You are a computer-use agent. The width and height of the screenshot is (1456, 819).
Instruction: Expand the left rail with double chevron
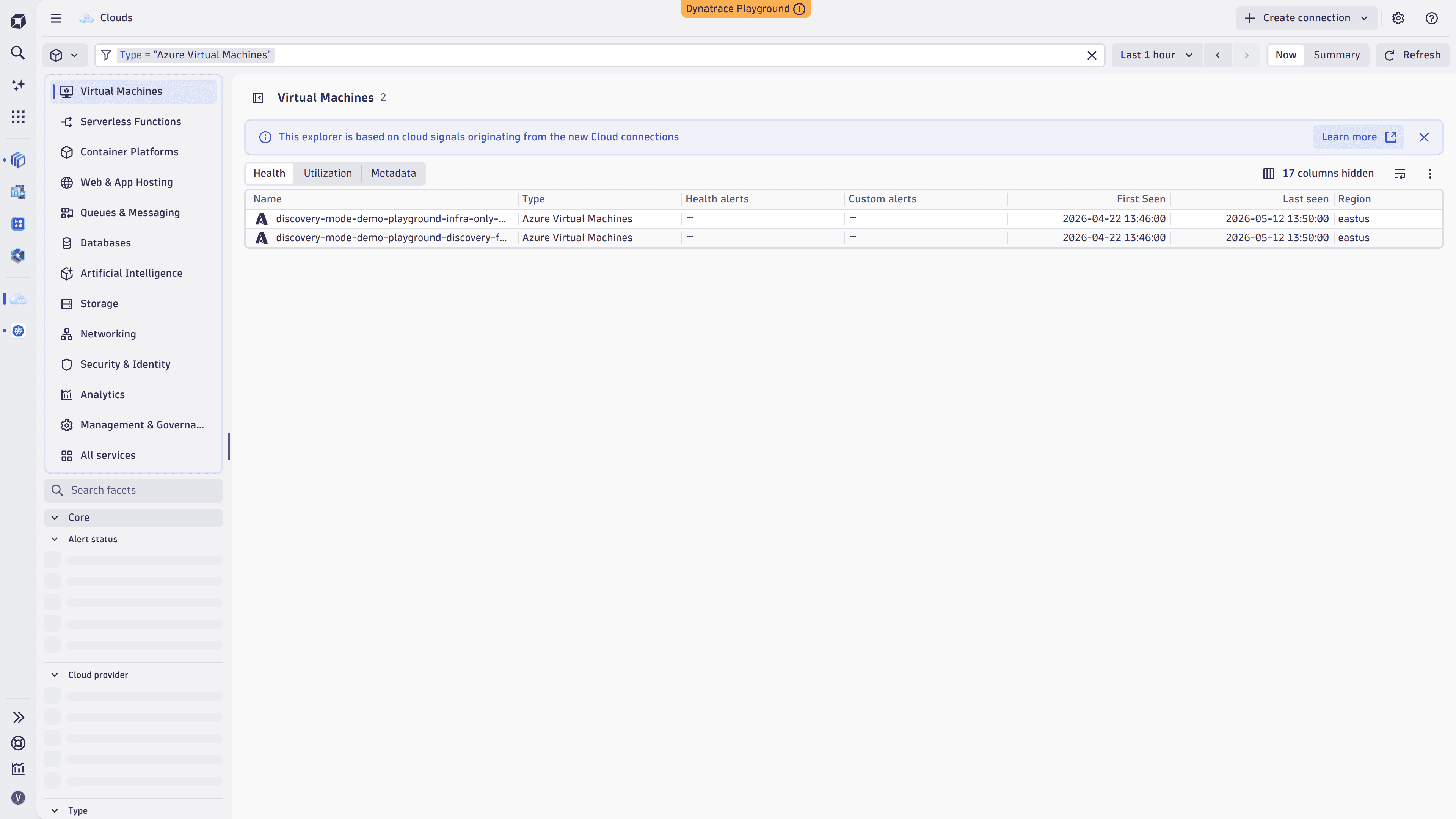pyautogui.click(x=18, y=717)
